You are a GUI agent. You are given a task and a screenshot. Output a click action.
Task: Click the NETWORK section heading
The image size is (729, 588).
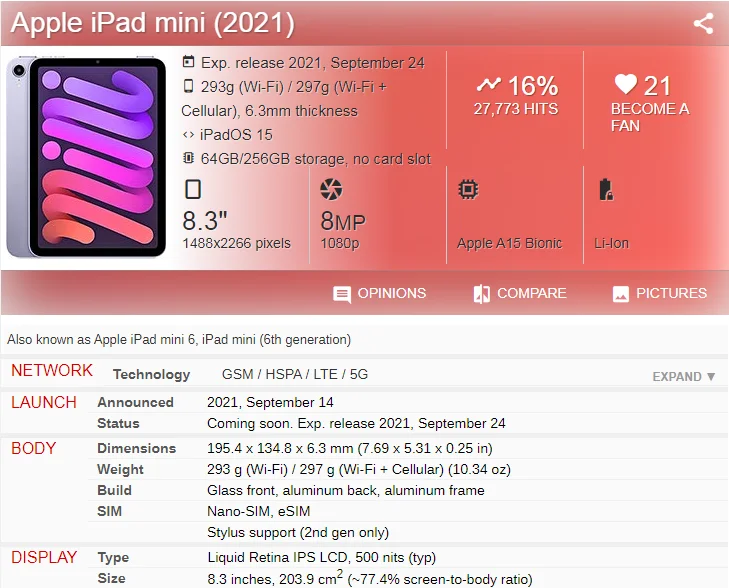point(52,370)
